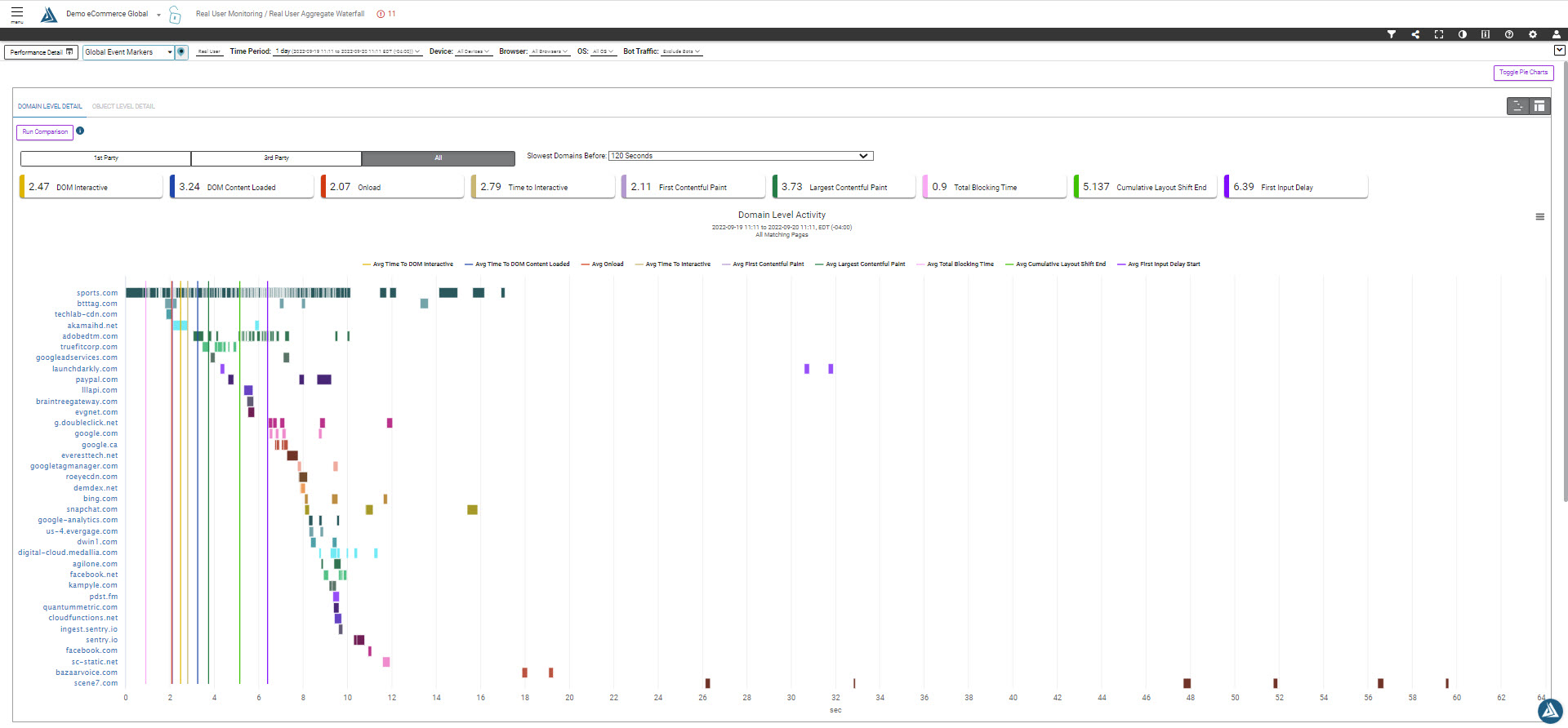Screen dimensions: 1568x728
Task: Open the Device All Devices dropdown
Action: tap(473, 51)
